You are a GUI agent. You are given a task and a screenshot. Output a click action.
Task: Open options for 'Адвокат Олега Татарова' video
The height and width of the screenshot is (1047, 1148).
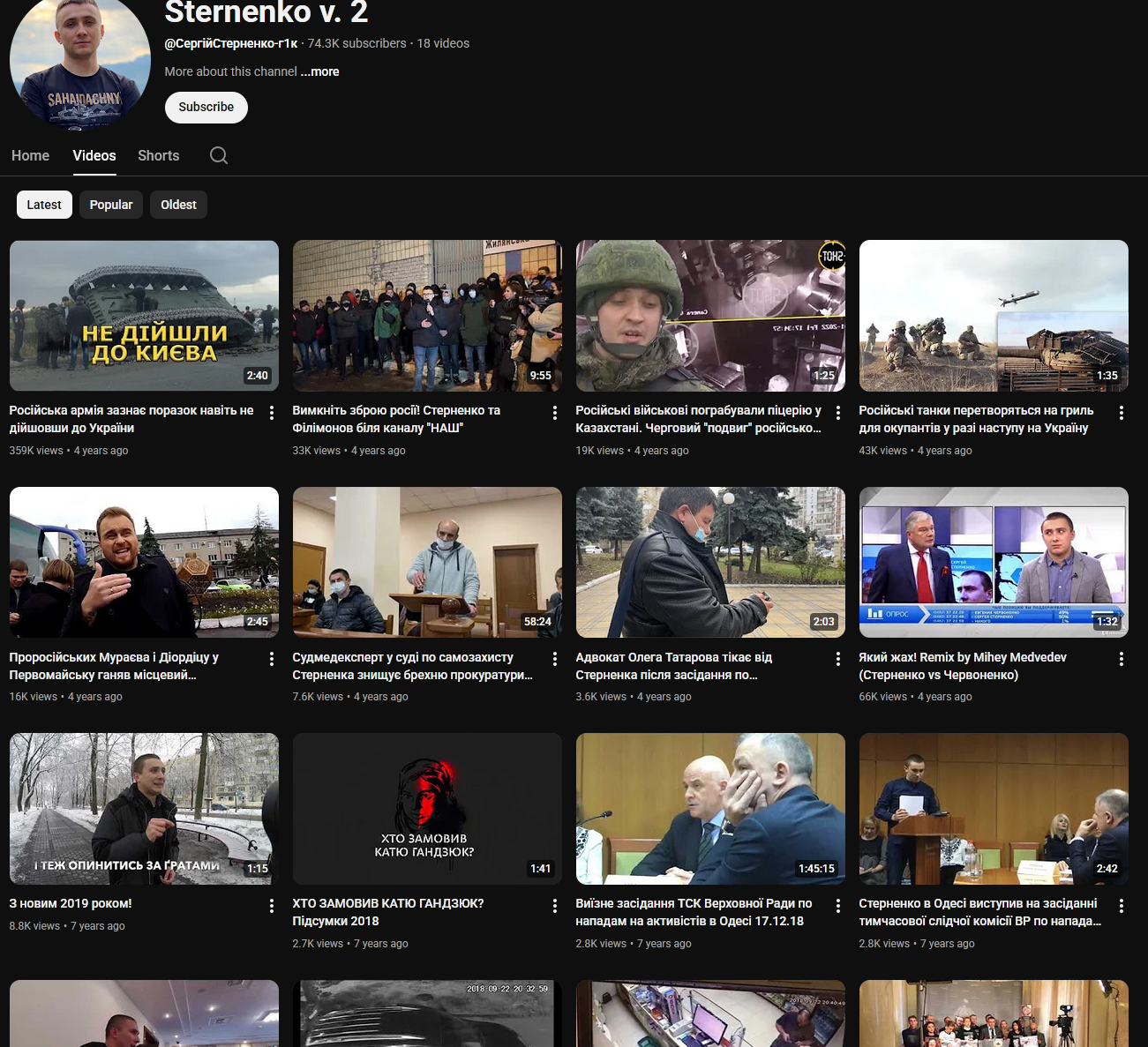pos(838,659)
